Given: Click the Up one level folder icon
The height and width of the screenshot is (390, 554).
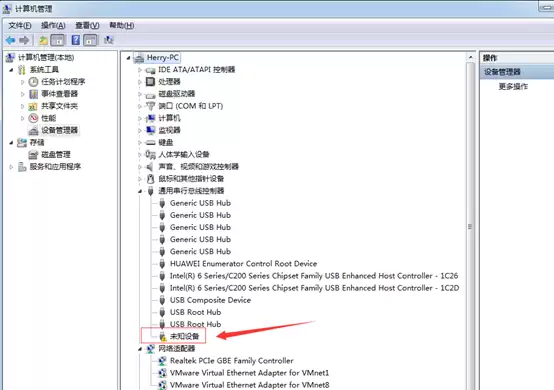Looking at the screenshot, I should point(43,40).
